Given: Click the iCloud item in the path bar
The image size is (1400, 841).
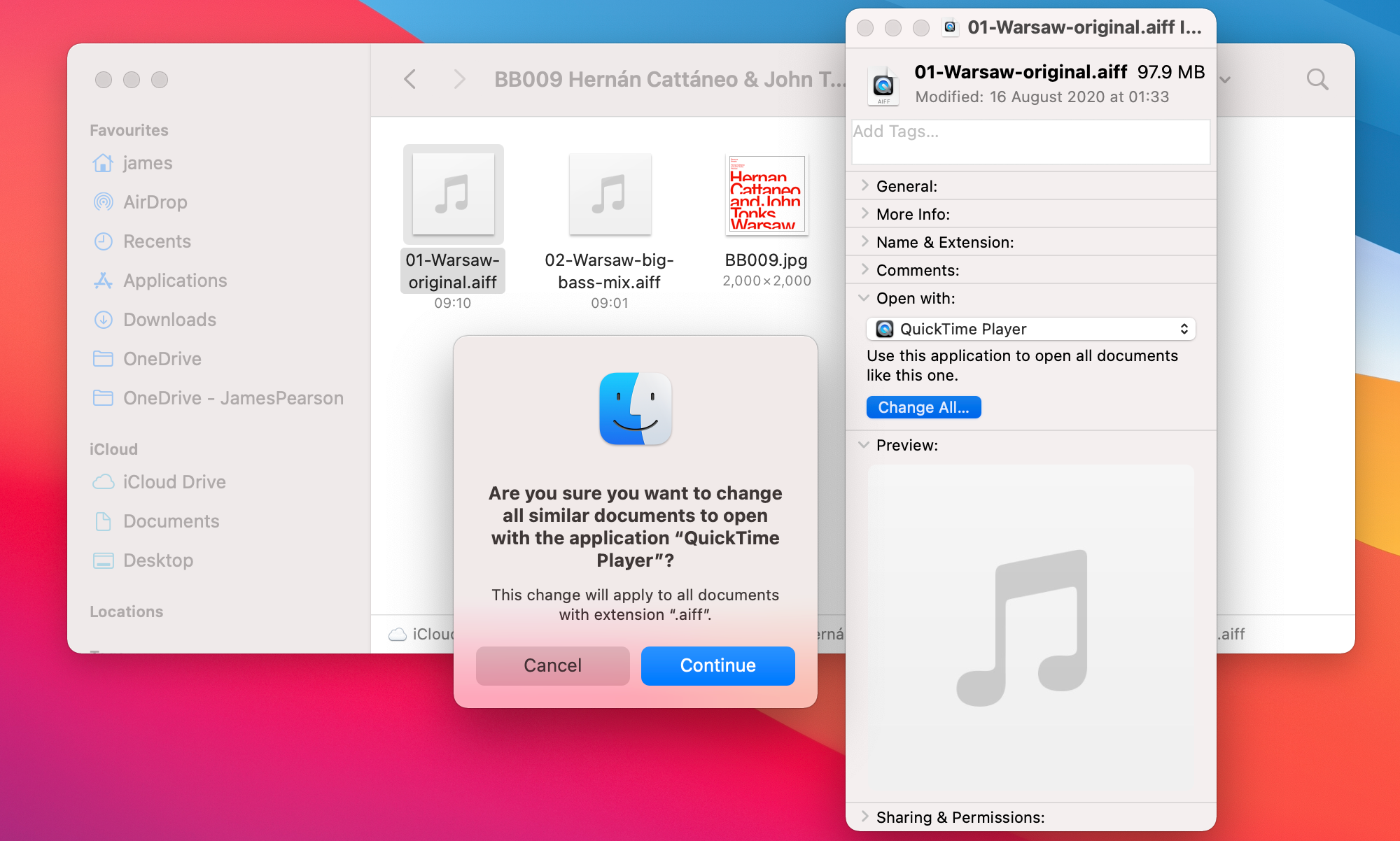Looking at the screenshot, I should coord(422,634).
